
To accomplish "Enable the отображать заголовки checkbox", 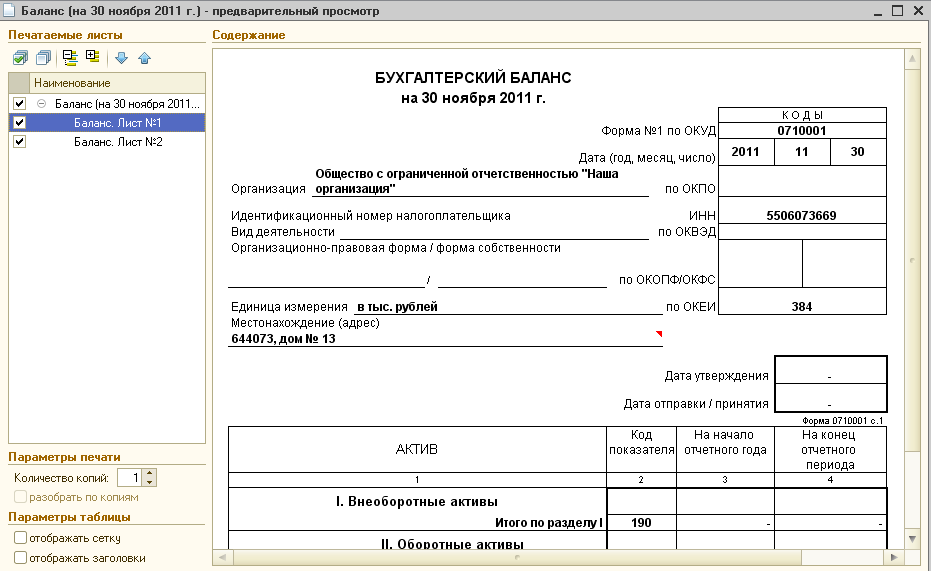I will tap(20, 558).
